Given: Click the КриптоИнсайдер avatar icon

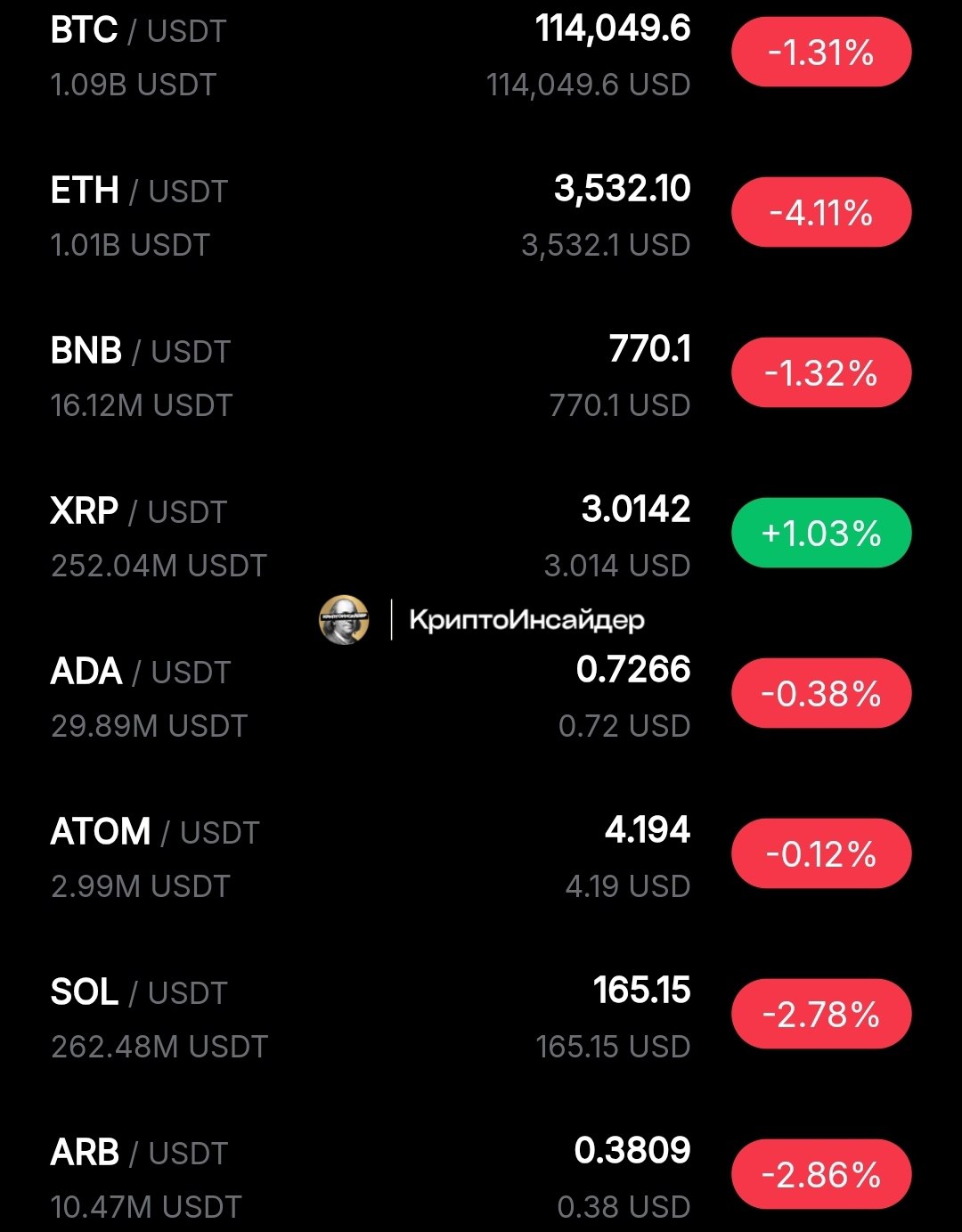Looking at the screenshot, I should [x=344, y=619].
